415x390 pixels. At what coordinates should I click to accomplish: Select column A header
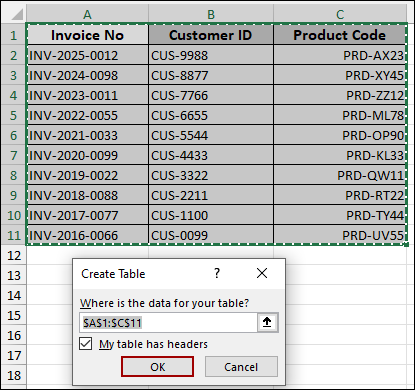coord(87,14)
